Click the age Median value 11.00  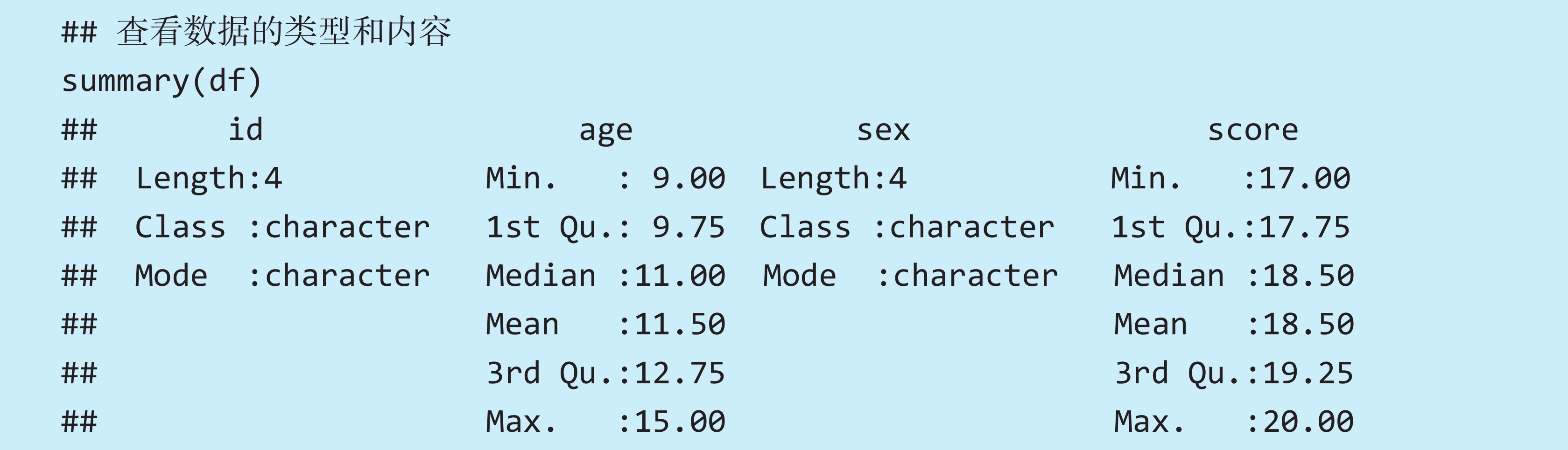pyautogui.click(x=679, y=276)
